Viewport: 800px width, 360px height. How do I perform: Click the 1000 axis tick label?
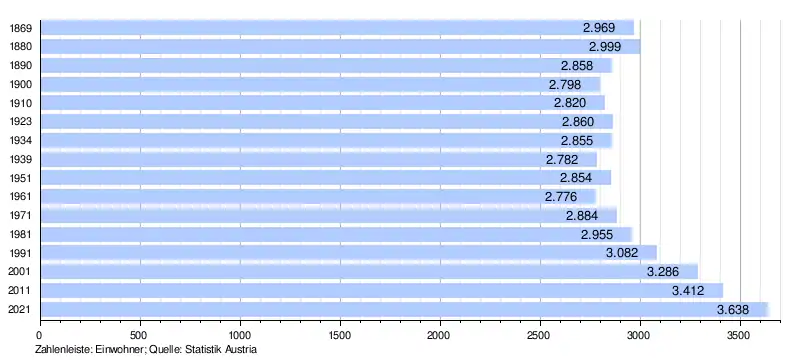[x=240, y=335]
